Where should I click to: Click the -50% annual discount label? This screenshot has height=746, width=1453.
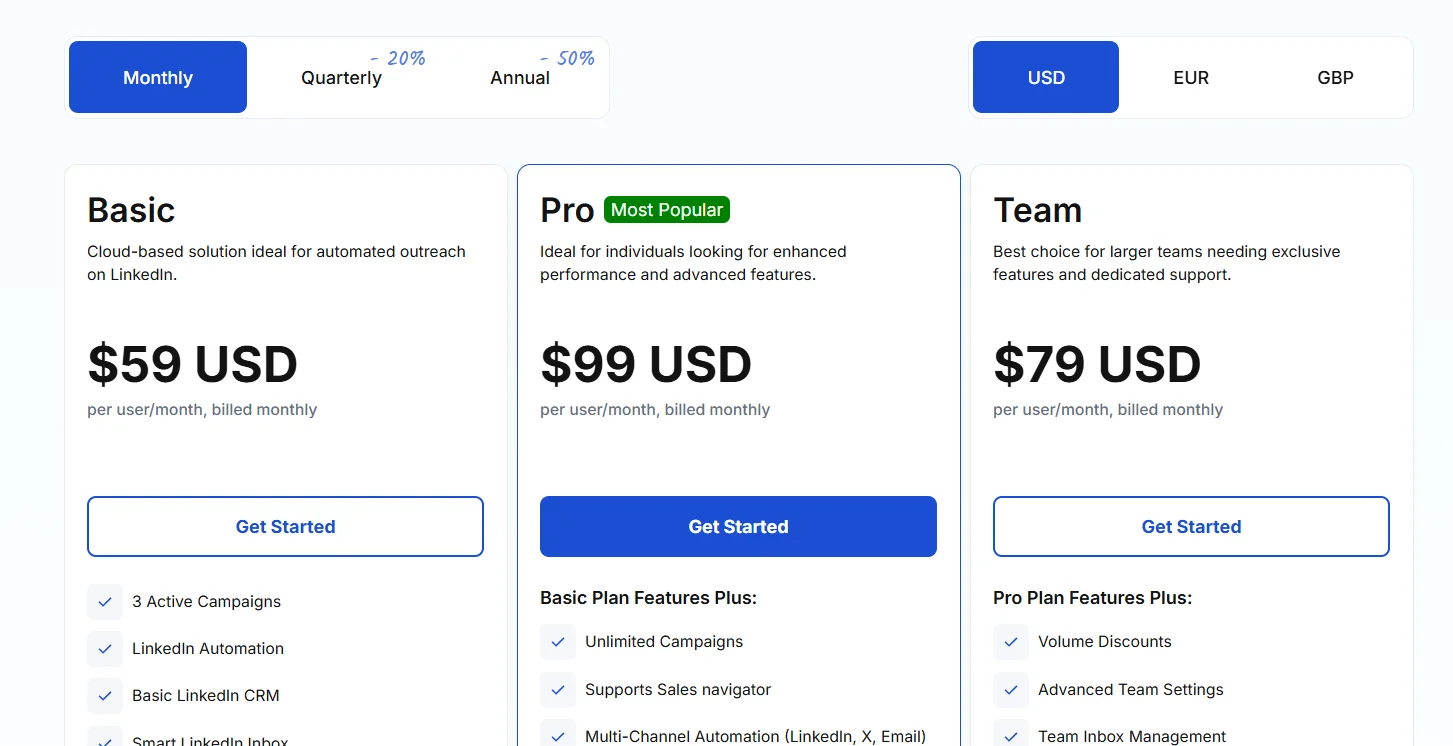tap(567, 58)
